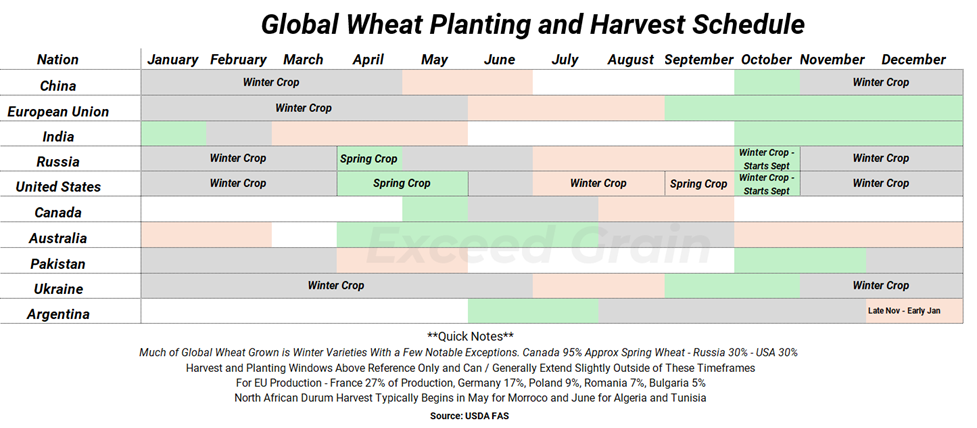Click the September column header

(x=698, y=60)
